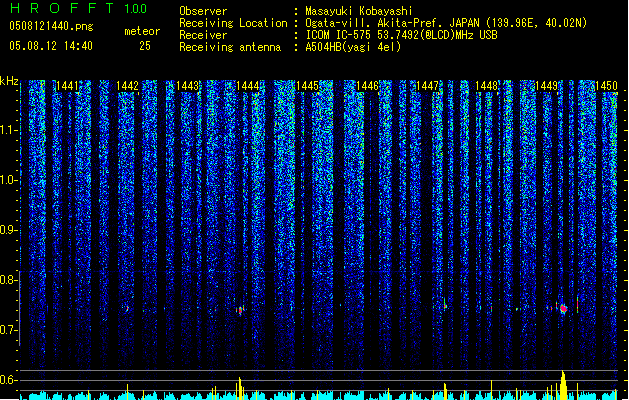Click the date stamp 05.08.12 14:40
Viewport: 629px width, 400px height.
(51, 46)
